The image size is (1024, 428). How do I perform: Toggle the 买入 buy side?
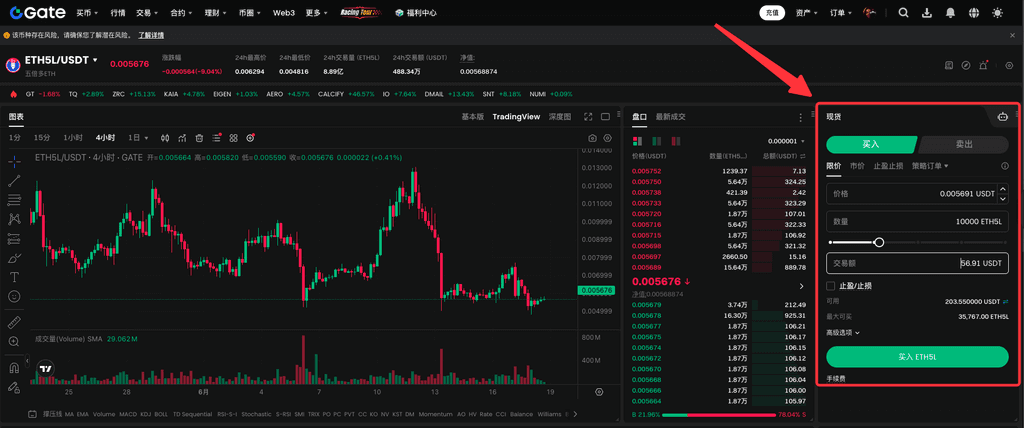[x=871, y=145]
